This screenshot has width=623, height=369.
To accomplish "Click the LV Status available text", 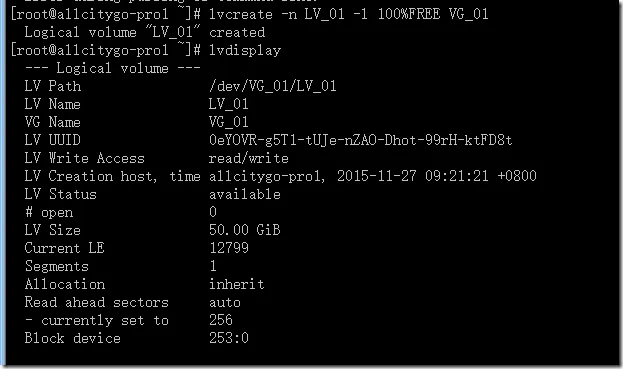I will point(245,194).
